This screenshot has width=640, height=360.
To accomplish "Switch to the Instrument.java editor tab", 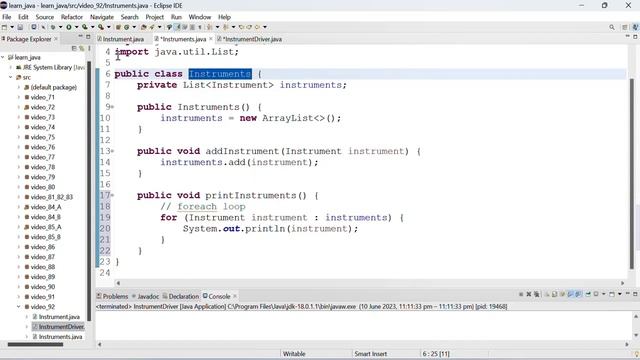I will click(x=120, y=39).
